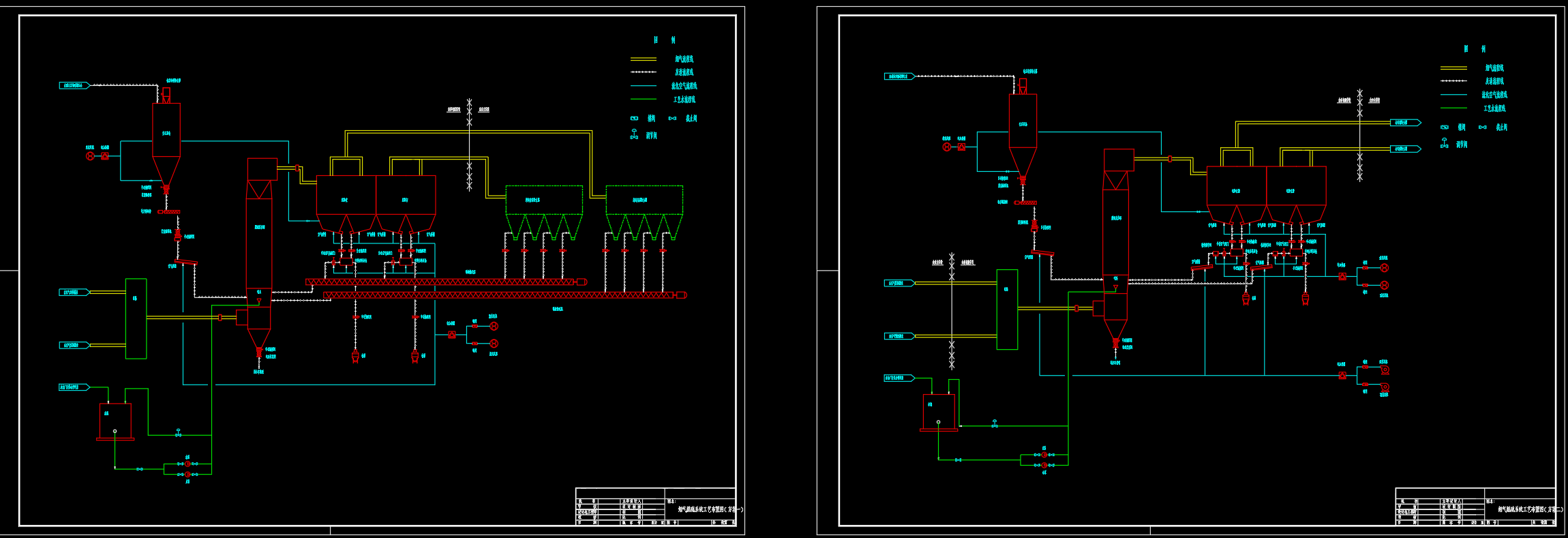The image size is (1568, 538).
Task: Select control valve on green water line, left drawing
Action: point(179,433)
